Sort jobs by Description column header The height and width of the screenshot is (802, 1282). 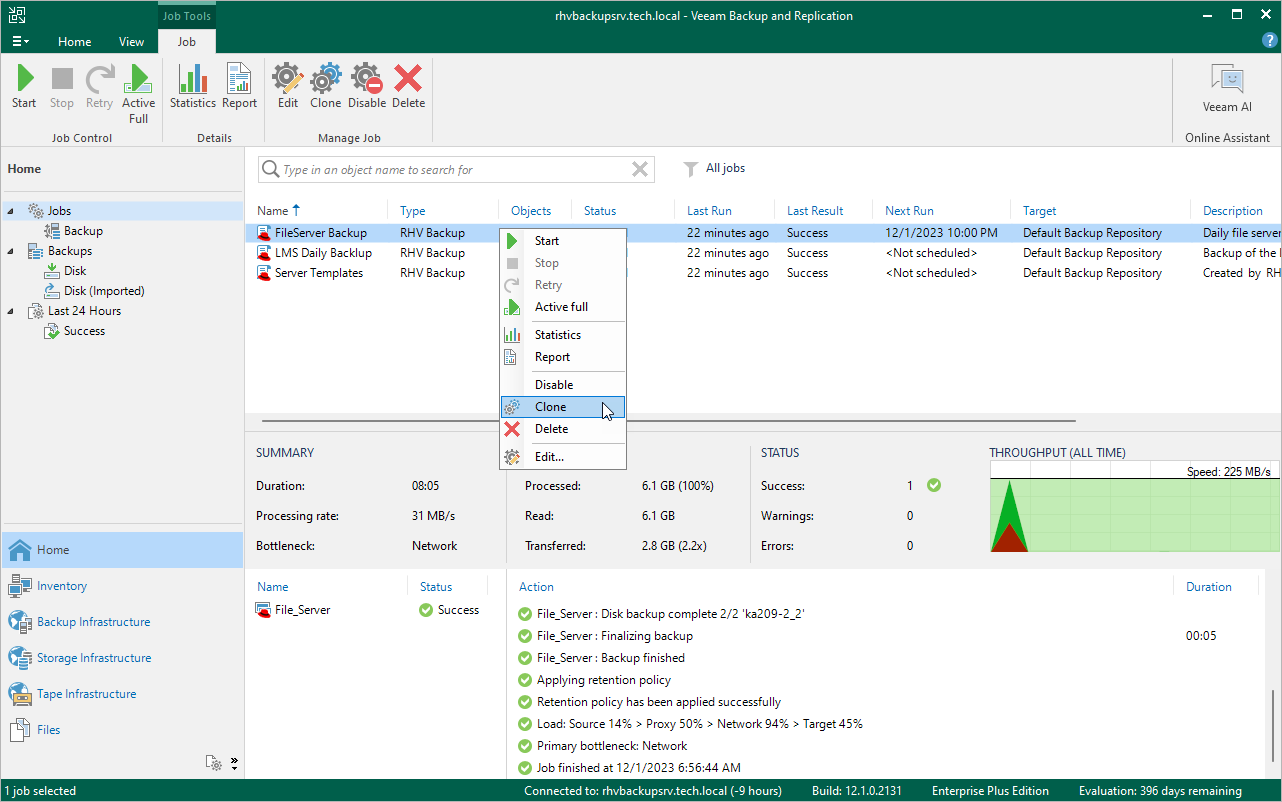[x=1233, y=211]
